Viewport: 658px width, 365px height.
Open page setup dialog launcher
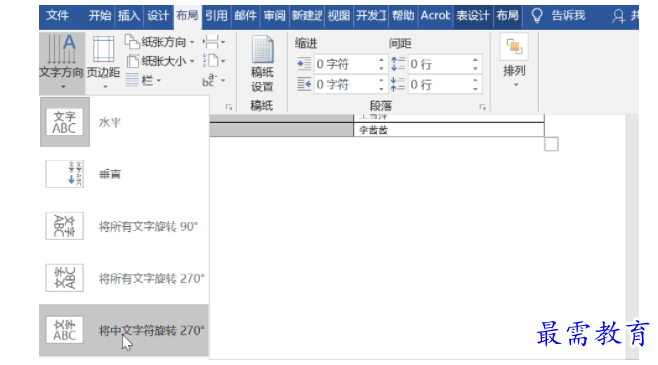tap(229, 107)
